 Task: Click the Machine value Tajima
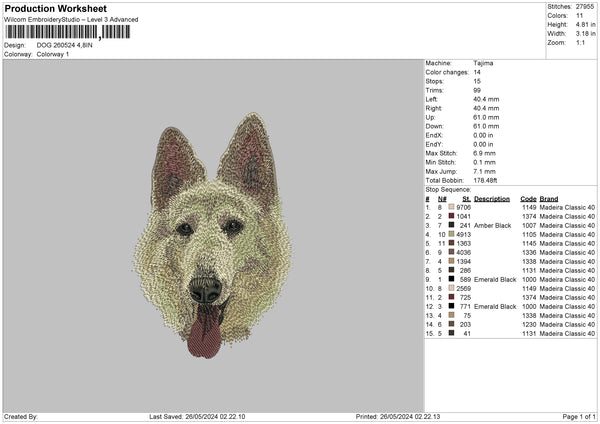click(x=483, y=63)
